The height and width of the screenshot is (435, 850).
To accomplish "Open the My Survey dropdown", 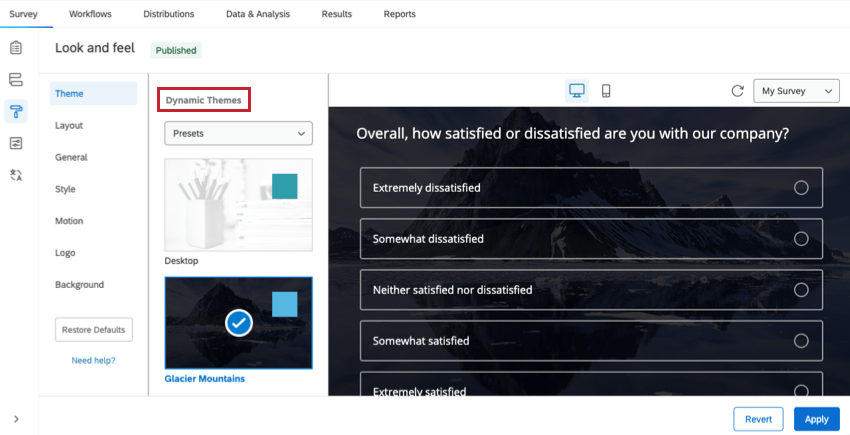I will click(x=796, y=91).
